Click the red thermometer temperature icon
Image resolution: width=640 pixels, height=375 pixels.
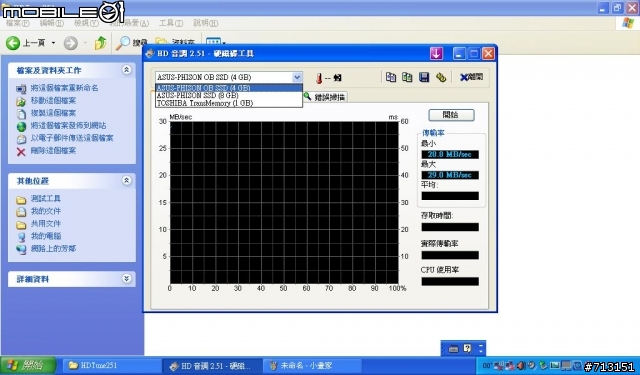tap(319, 78)
